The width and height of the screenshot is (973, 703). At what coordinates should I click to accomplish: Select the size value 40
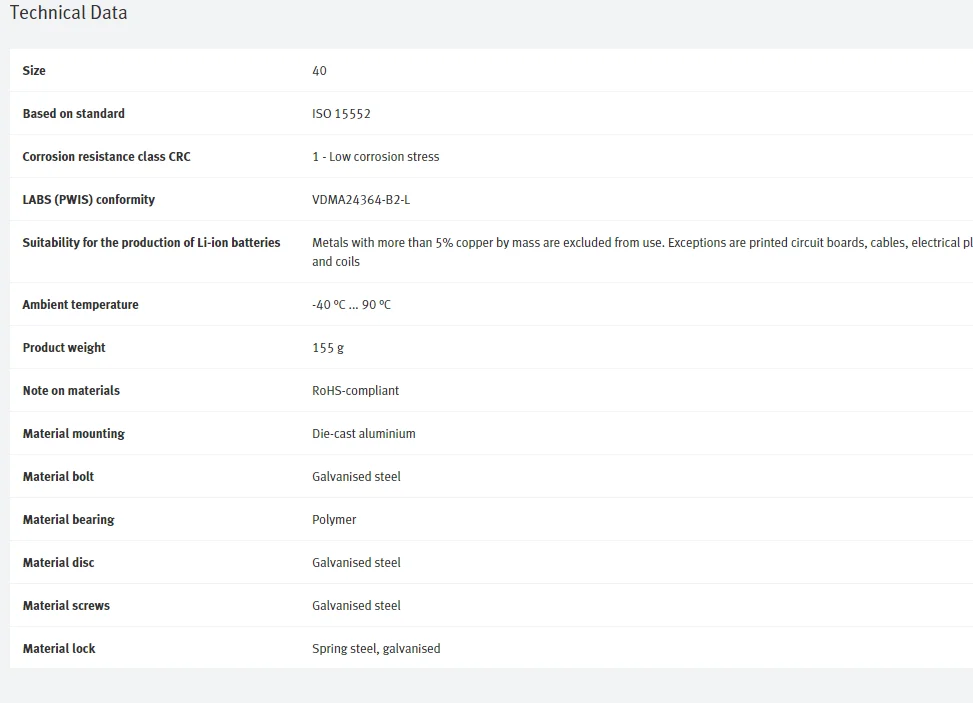[319, 71]
